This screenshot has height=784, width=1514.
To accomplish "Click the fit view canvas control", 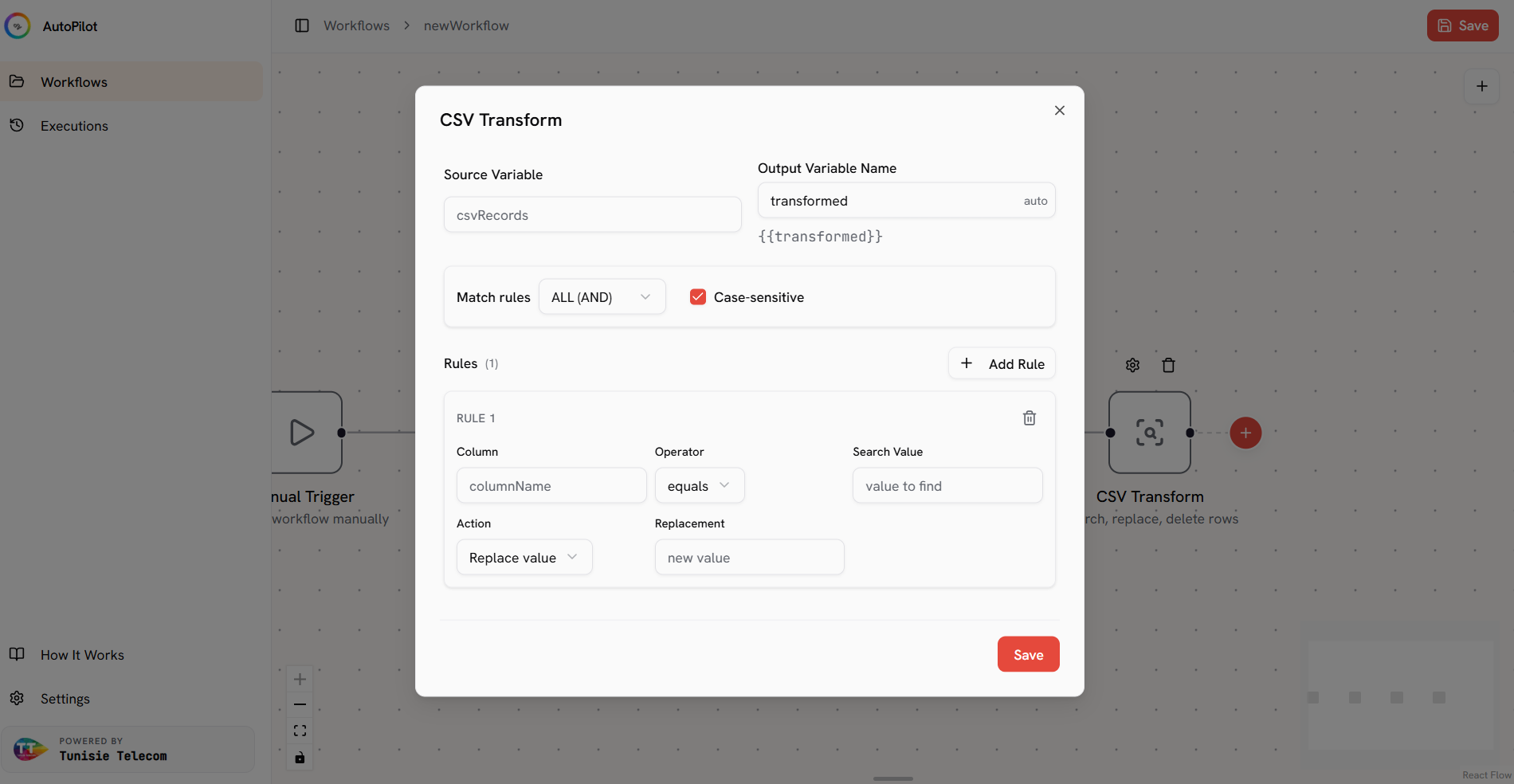I will (300, 731).
